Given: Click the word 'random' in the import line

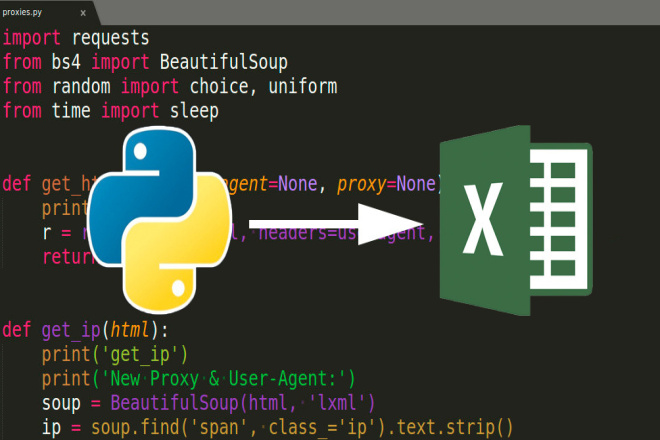Looking at the screenshot, I should (81, 87).
